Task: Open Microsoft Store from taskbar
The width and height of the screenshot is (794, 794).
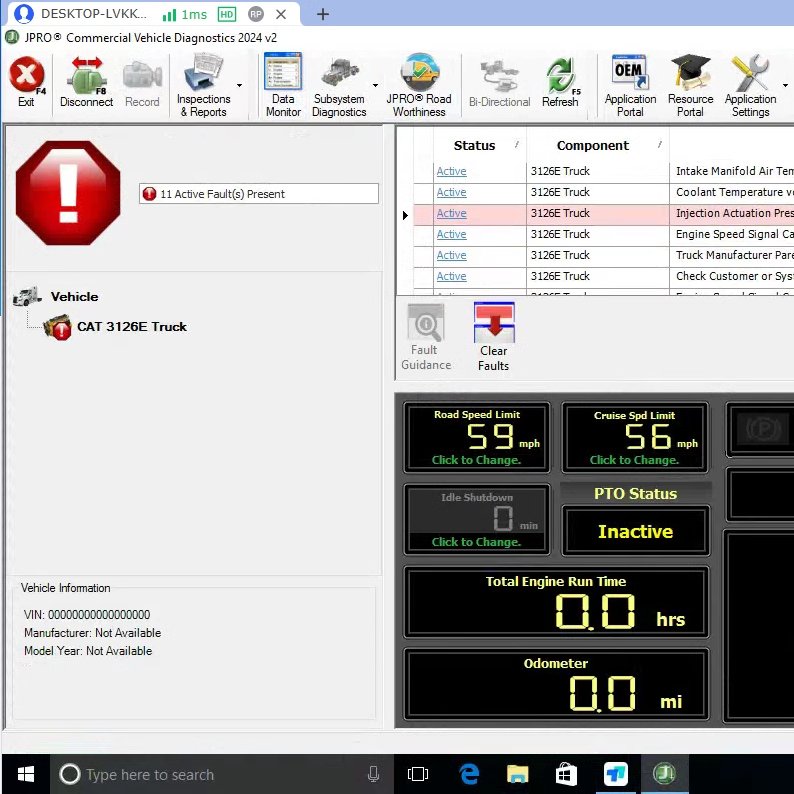Action: [566, 774]
